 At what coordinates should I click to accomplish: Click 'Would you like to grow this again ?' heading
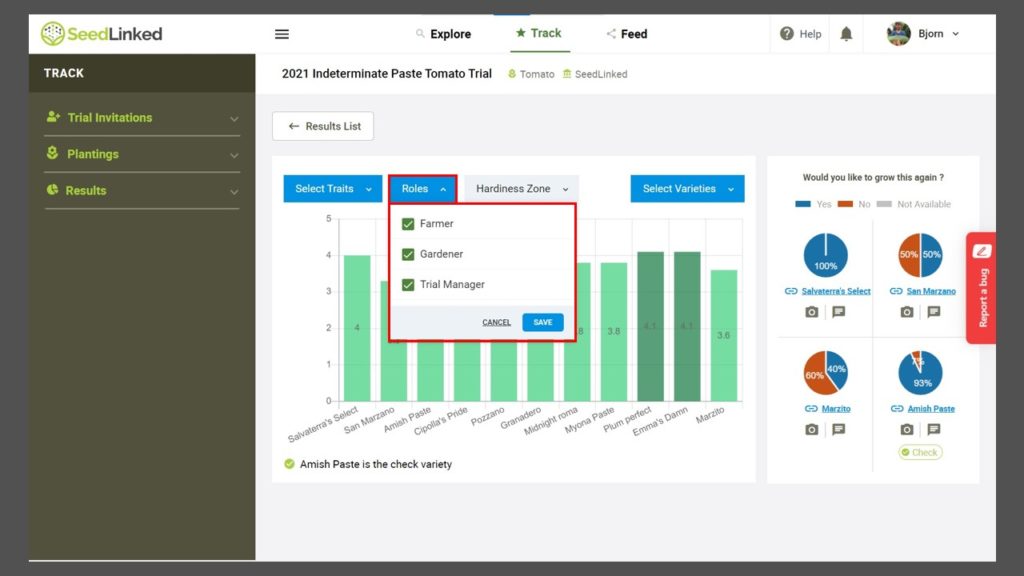click(x=873, y=178)
